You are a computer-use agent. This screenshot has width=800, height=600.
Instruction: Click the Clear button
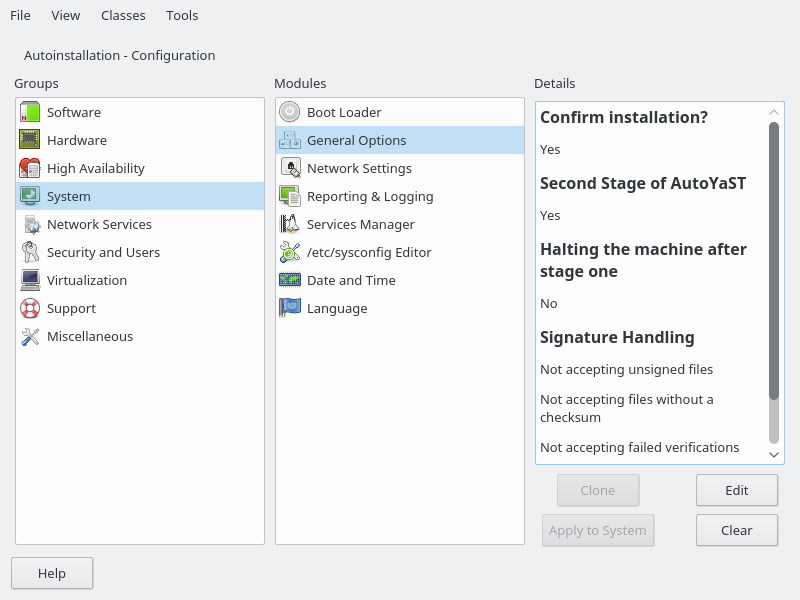click(736, 530)
